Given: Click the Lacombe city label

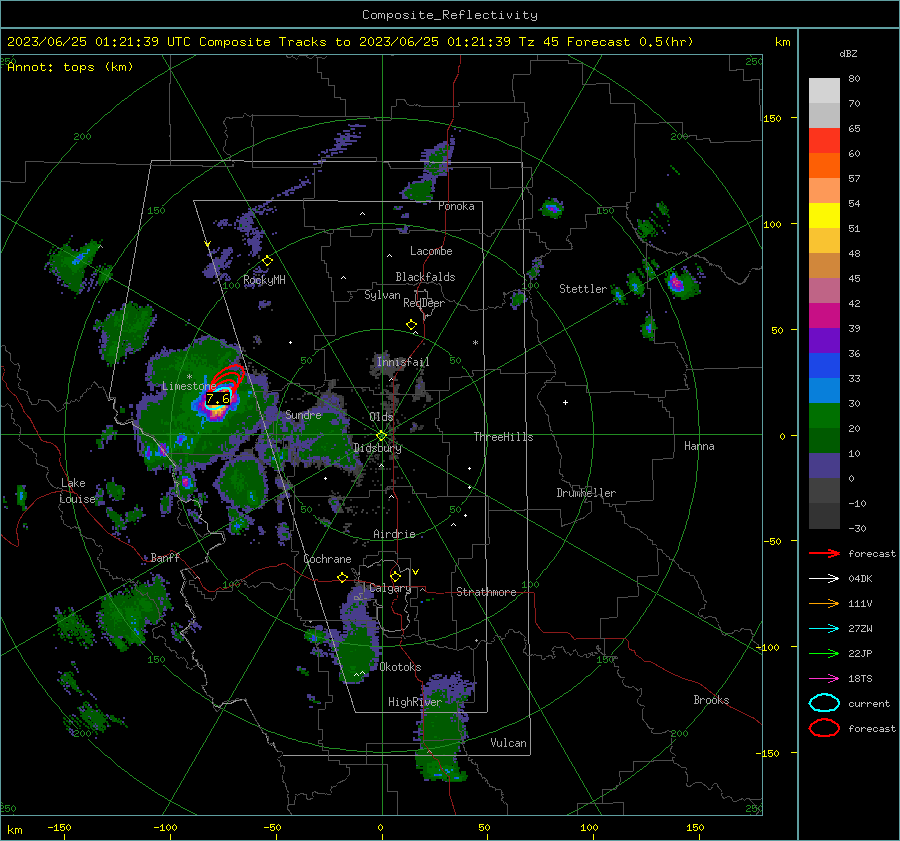Looking at the screenshot, I should [x=431, y=251].
